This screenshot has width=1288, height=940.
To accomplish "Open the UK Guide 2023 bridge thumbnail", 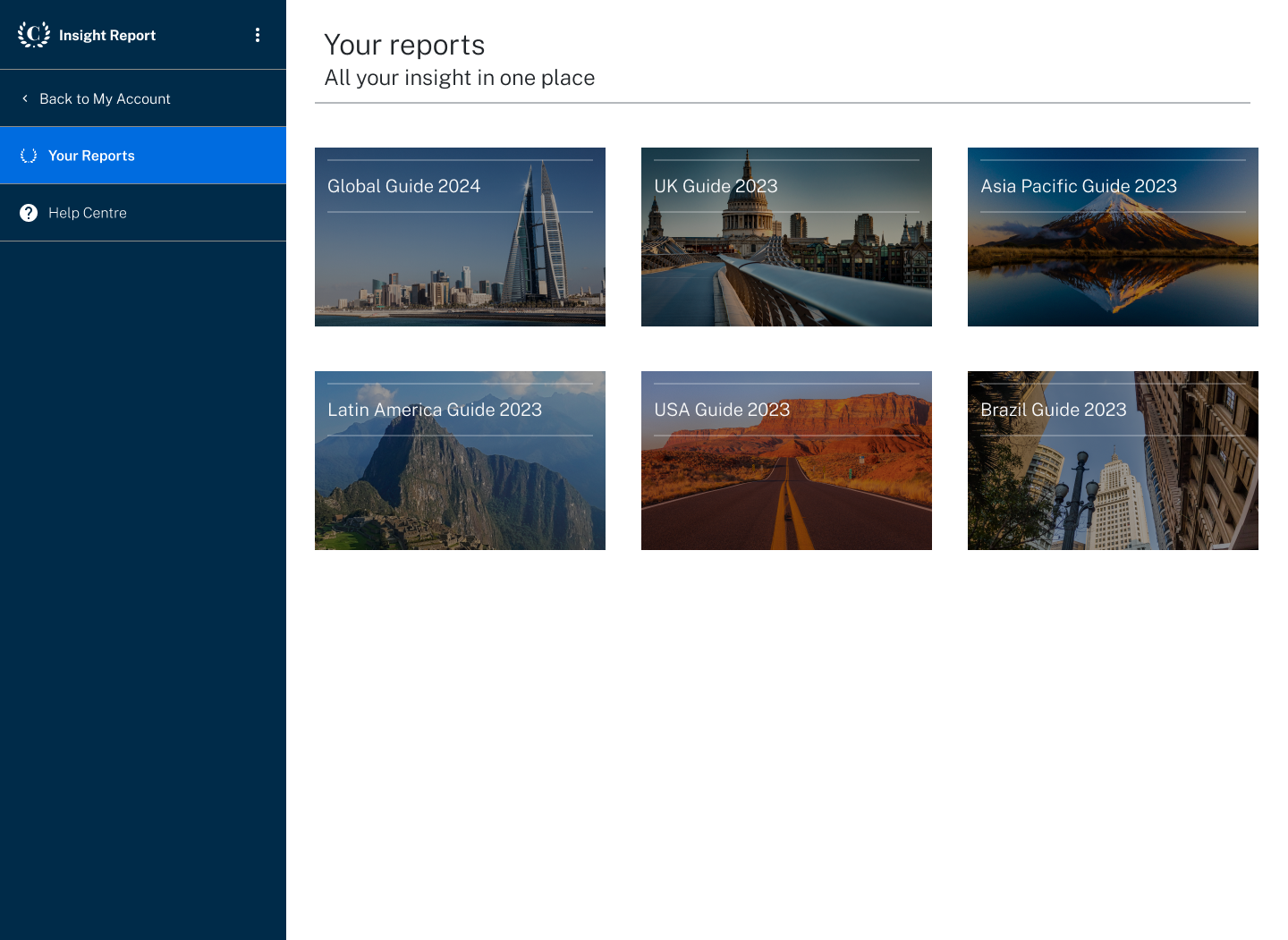I will pos(786,268).
